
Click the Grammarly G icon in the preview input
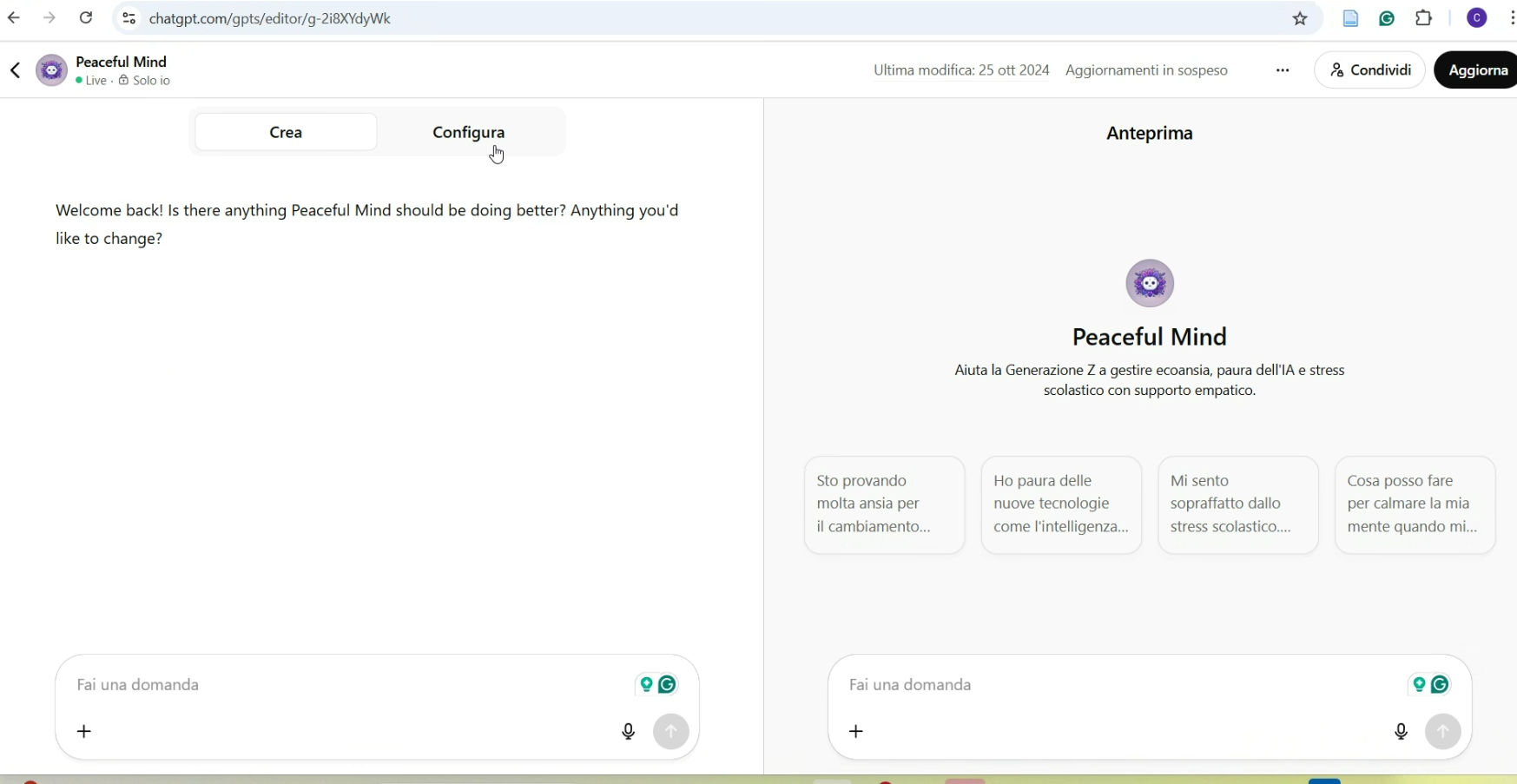click(x=1440, y=685)
